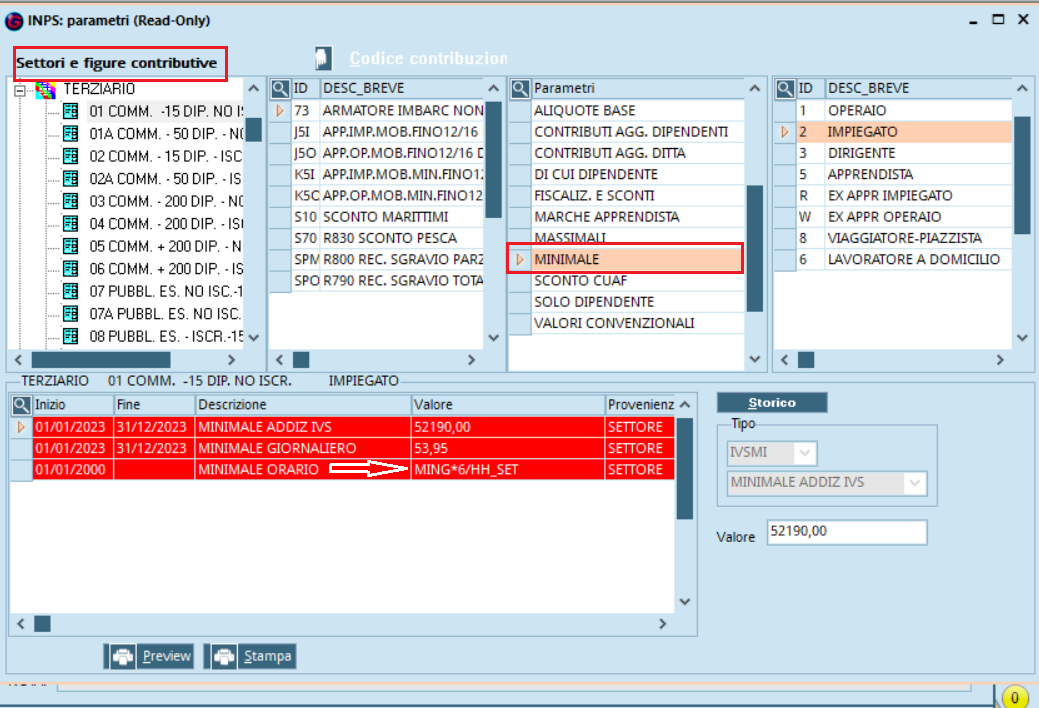Click the table icon of 07 PUBBL. ES. NO ISC.-1
Screen dimensions: 1039x708
click(71, 291)
